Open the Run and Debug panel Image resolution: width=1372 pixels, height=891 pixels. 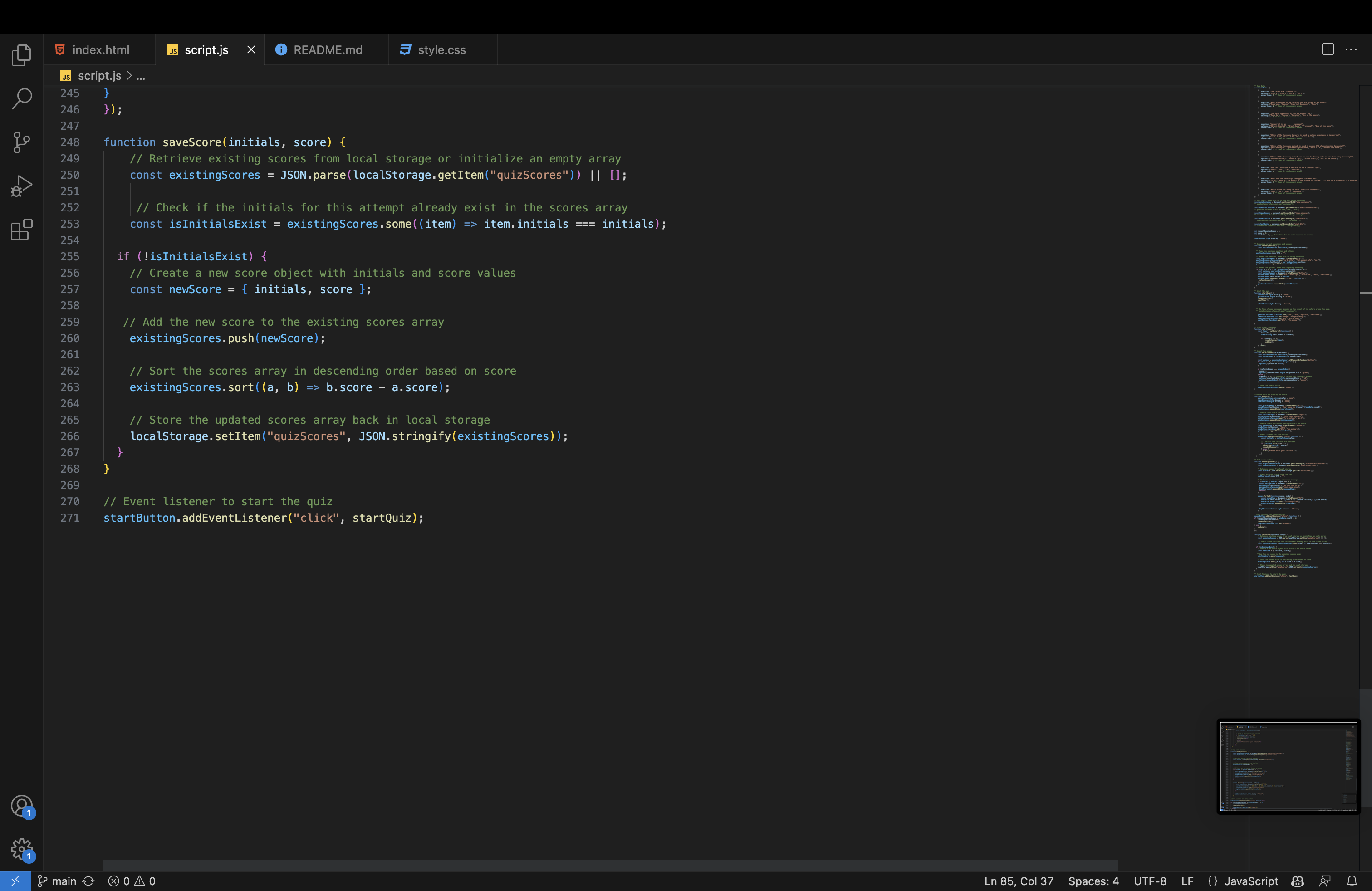click(21, 186)
